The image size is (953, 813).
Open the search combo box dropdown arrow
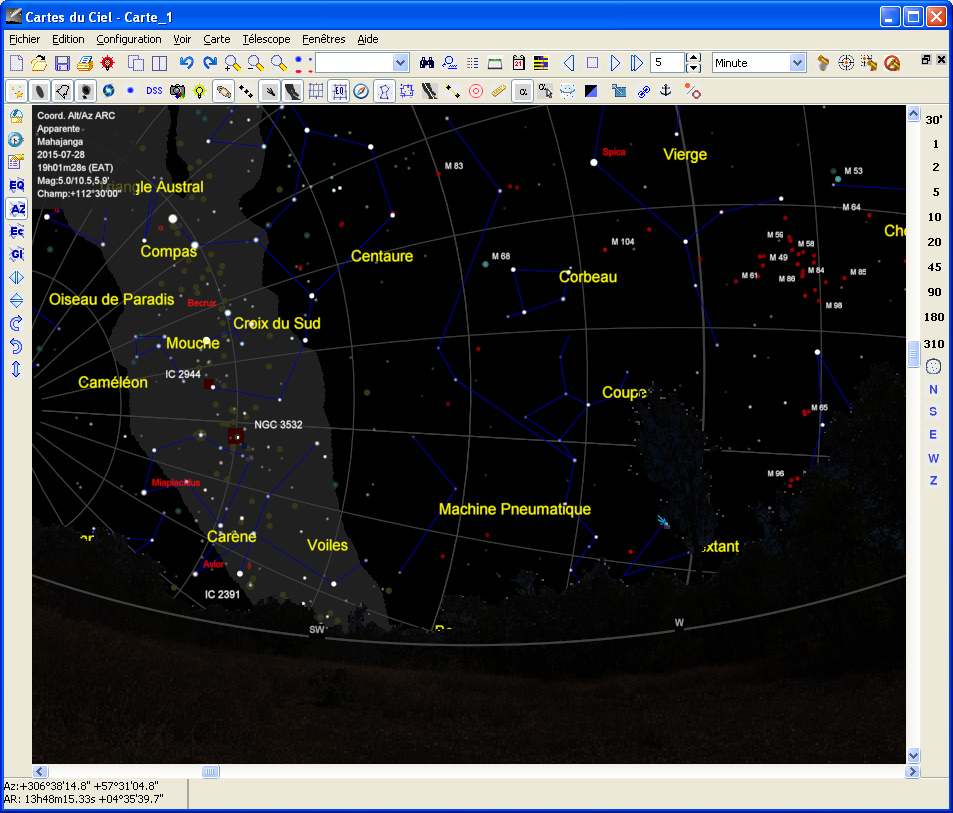400,63
